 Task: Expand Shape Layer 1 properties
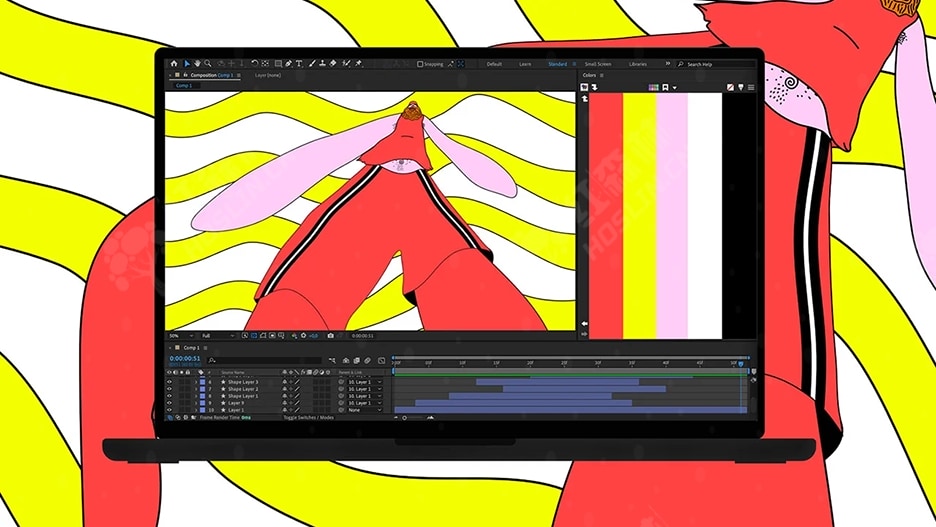[196, 396]
